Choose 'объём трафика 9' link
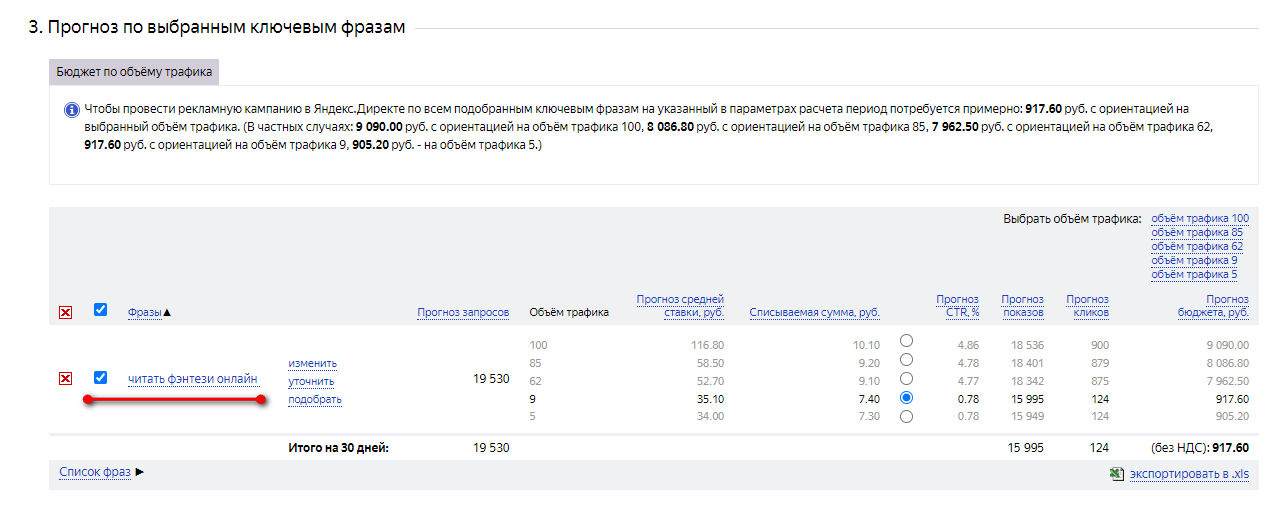This screenshot has width=1273, height=506. pyautogui.click(x=1194, y=260)
